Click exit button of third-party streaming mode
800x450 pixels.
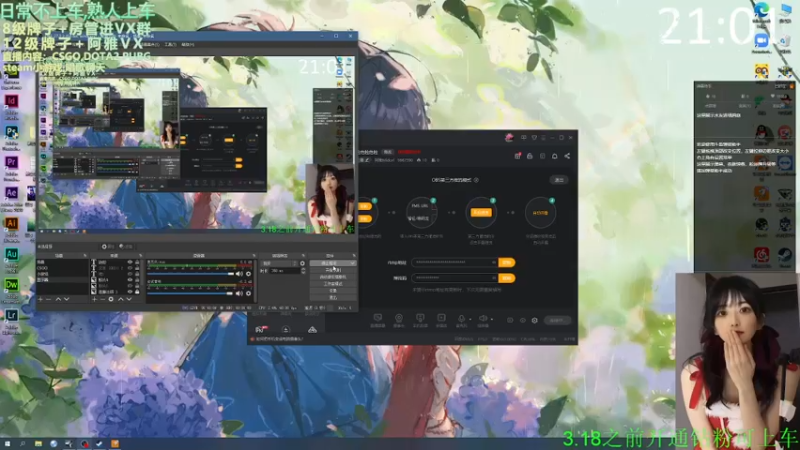click(x=559, y=180)
